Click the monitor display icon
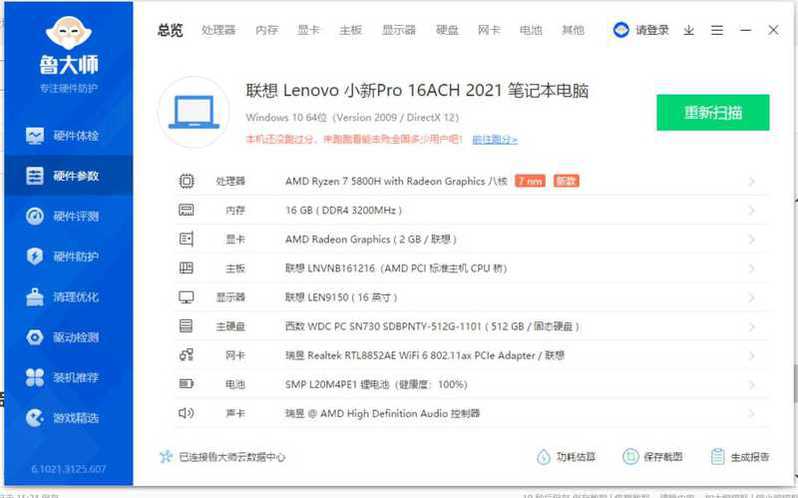The height and width of the screenshot is (498, 798). coord(186,297)
